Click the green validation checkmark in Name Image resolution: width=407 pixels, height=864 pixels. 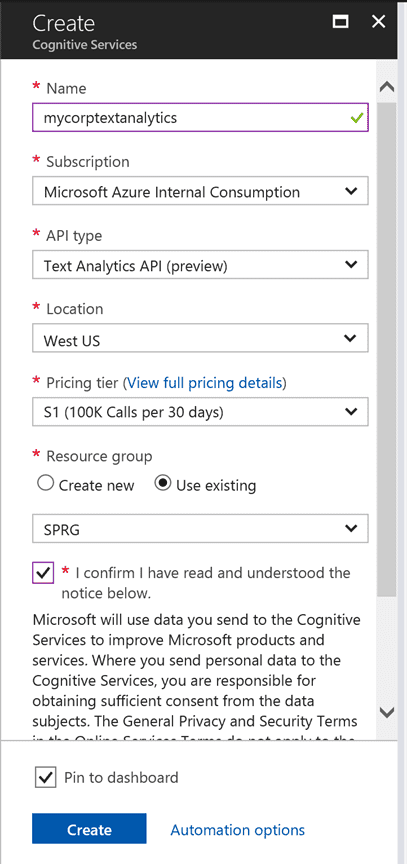pos(357,118)
